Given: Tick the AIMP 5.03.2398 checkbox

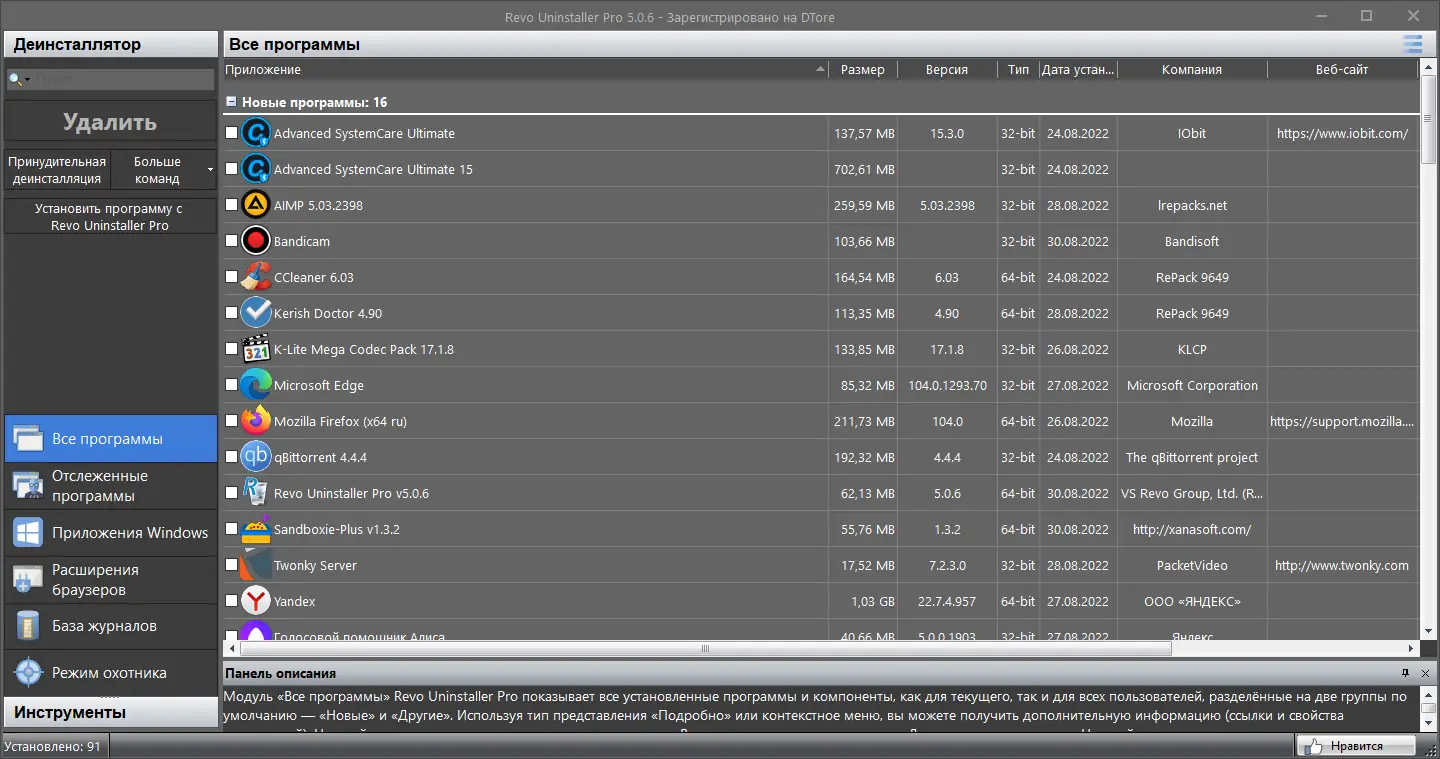Looking at the screenshot, I should (232, 204).
